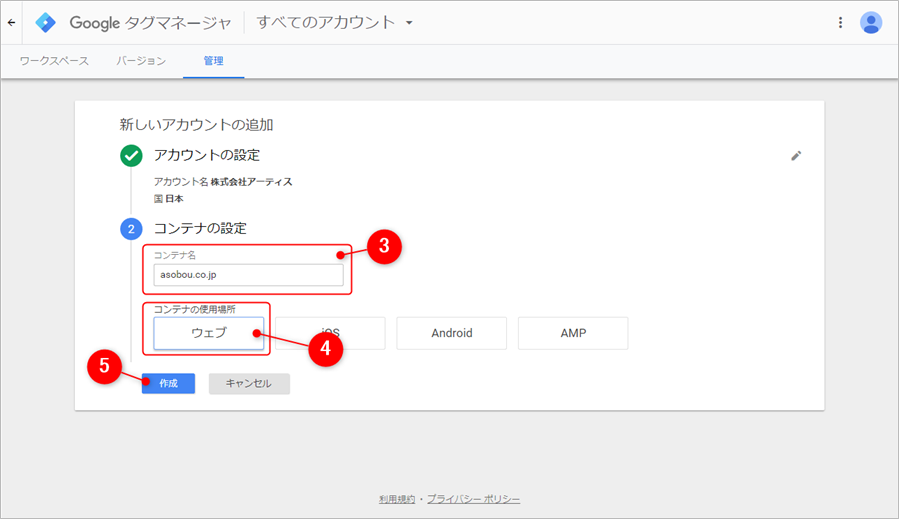The width and height of the screenshot is (899, 519).
Task: Select ウェブ as container usage
Action: coord(209,333)
